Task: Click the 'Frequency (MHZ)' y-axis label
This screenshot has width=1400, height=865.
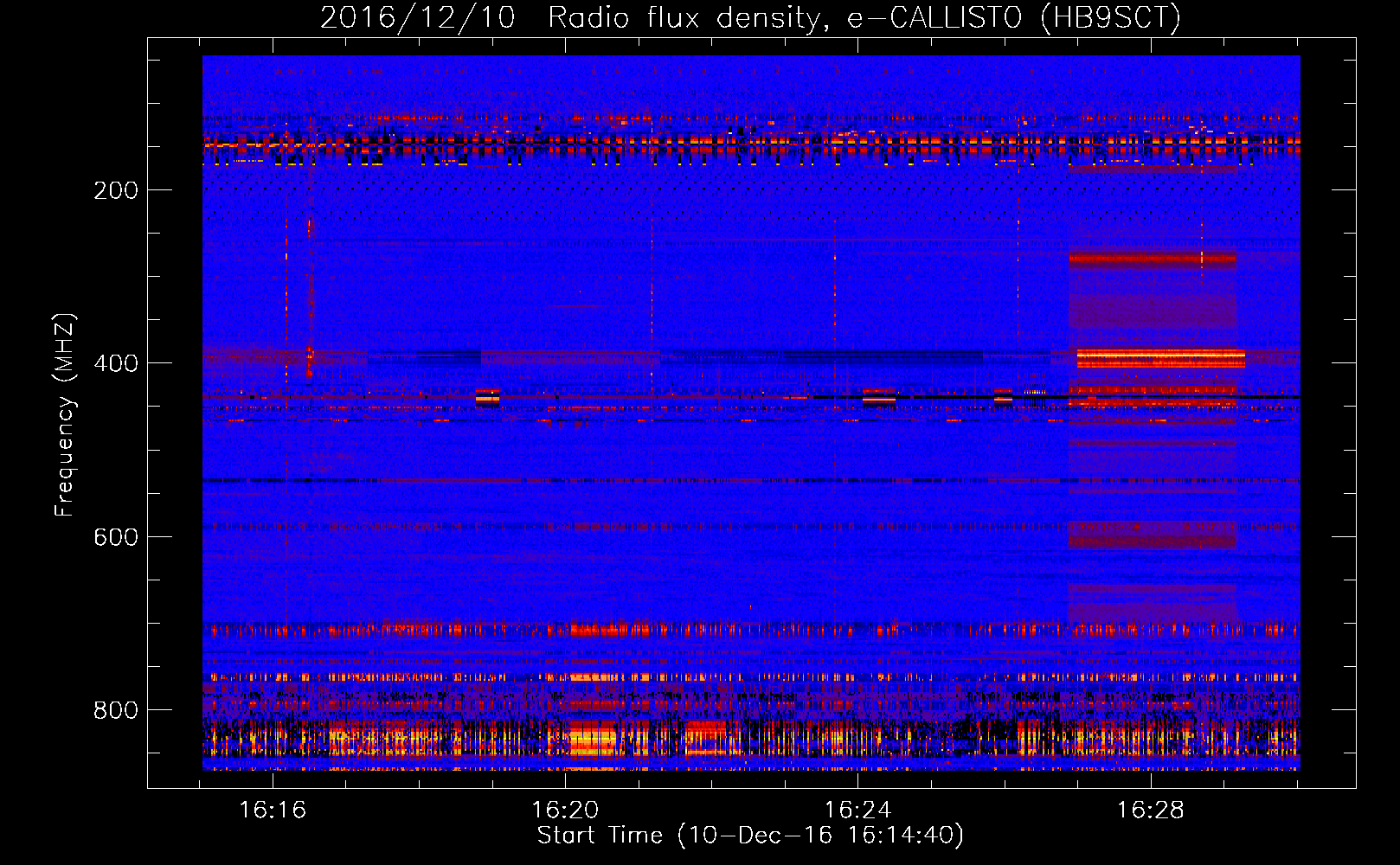Action: pyautogui.click(x=65, y=414)
